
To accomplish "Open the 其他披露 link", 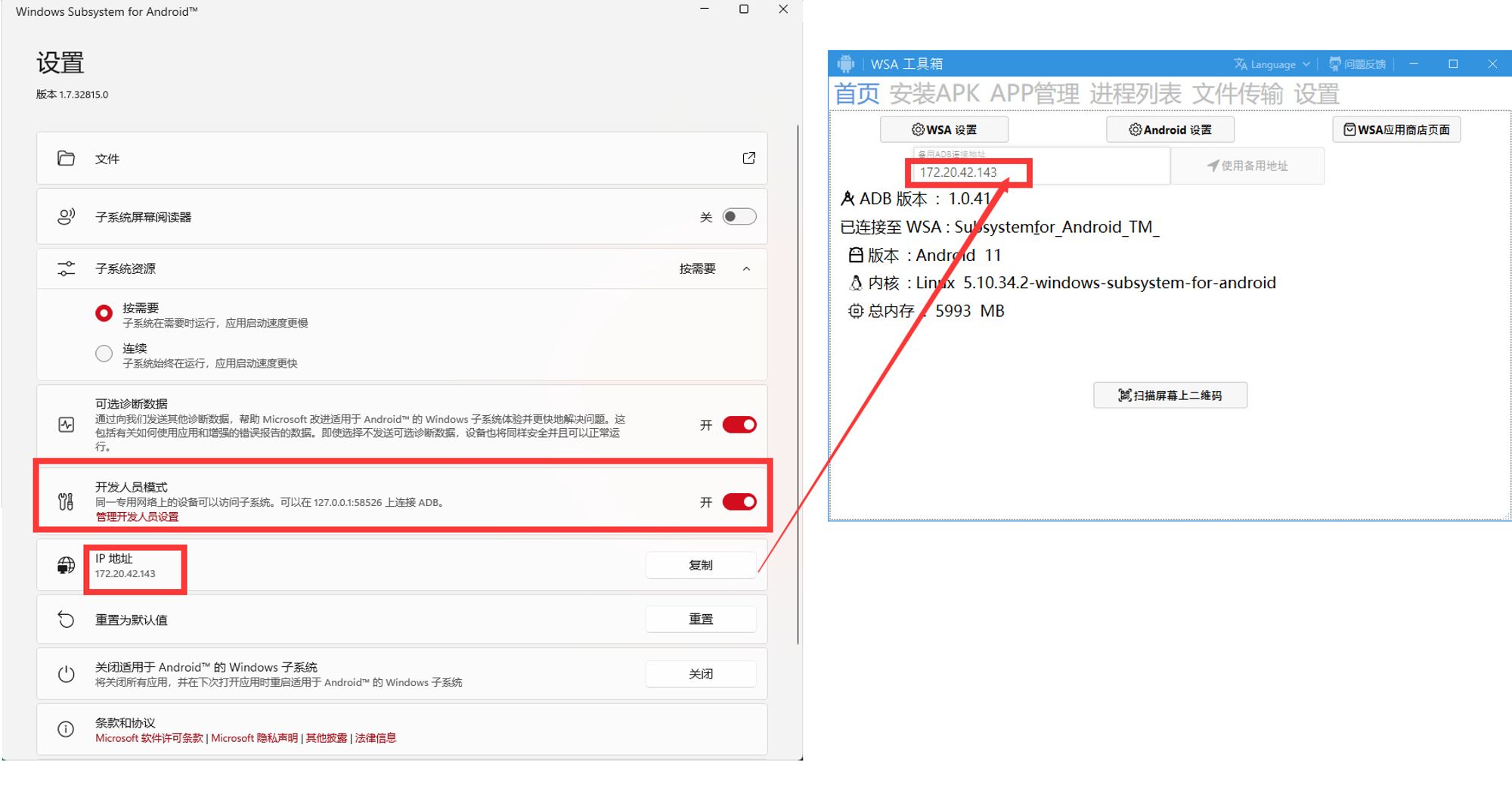I will pos(327,738).
